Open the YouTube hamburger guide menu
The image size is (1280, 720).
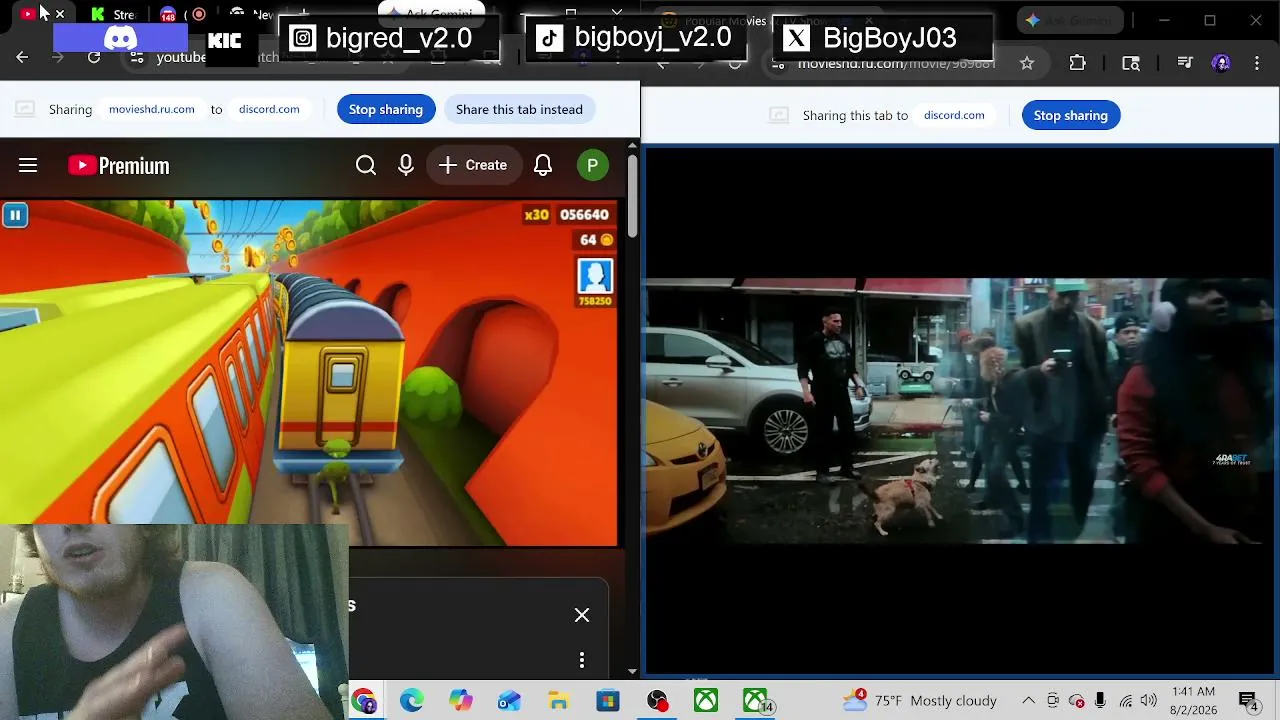[x=28, y=165]
